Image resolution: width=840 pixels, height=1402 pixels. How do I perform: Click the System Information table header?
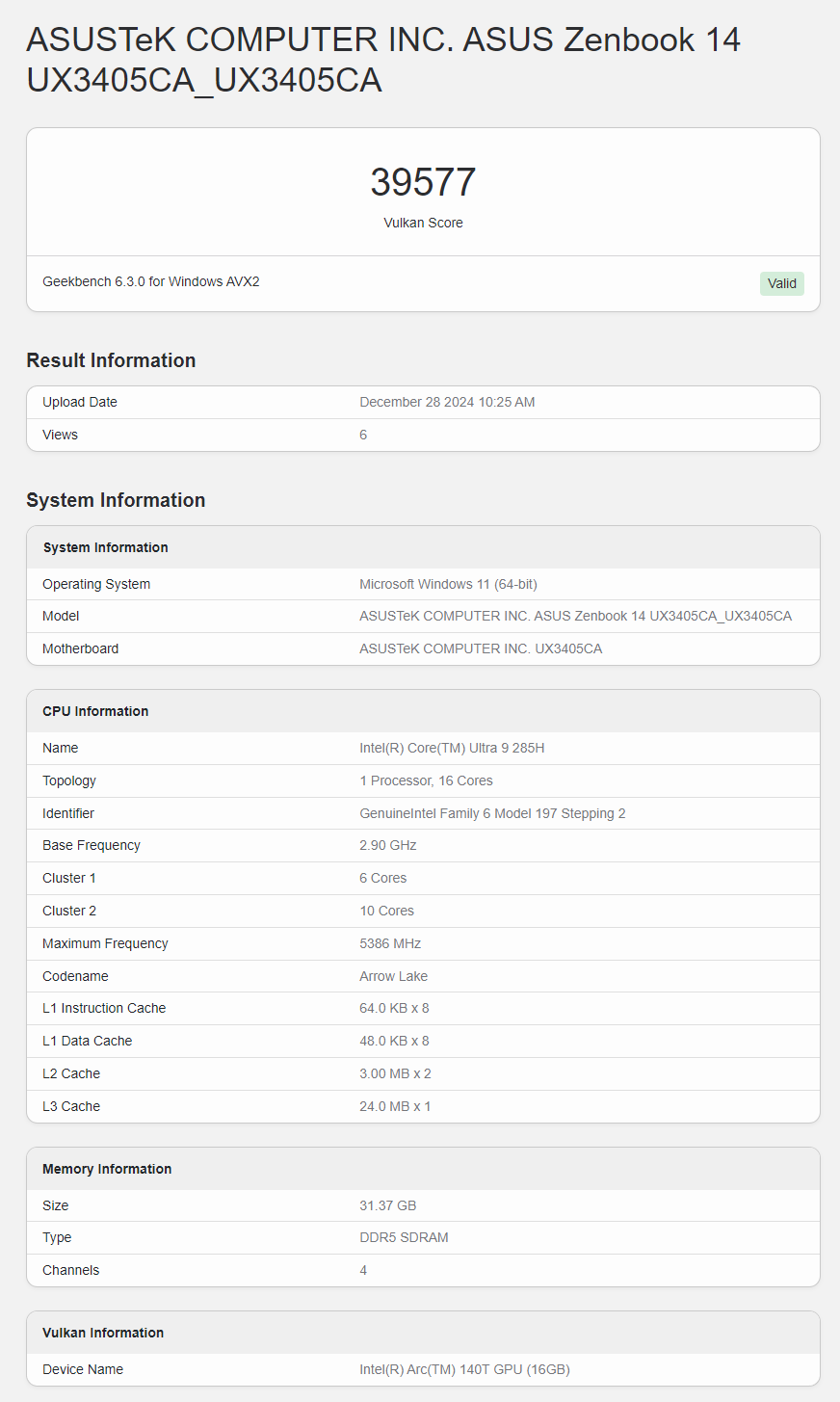click(x=423, y=547)
